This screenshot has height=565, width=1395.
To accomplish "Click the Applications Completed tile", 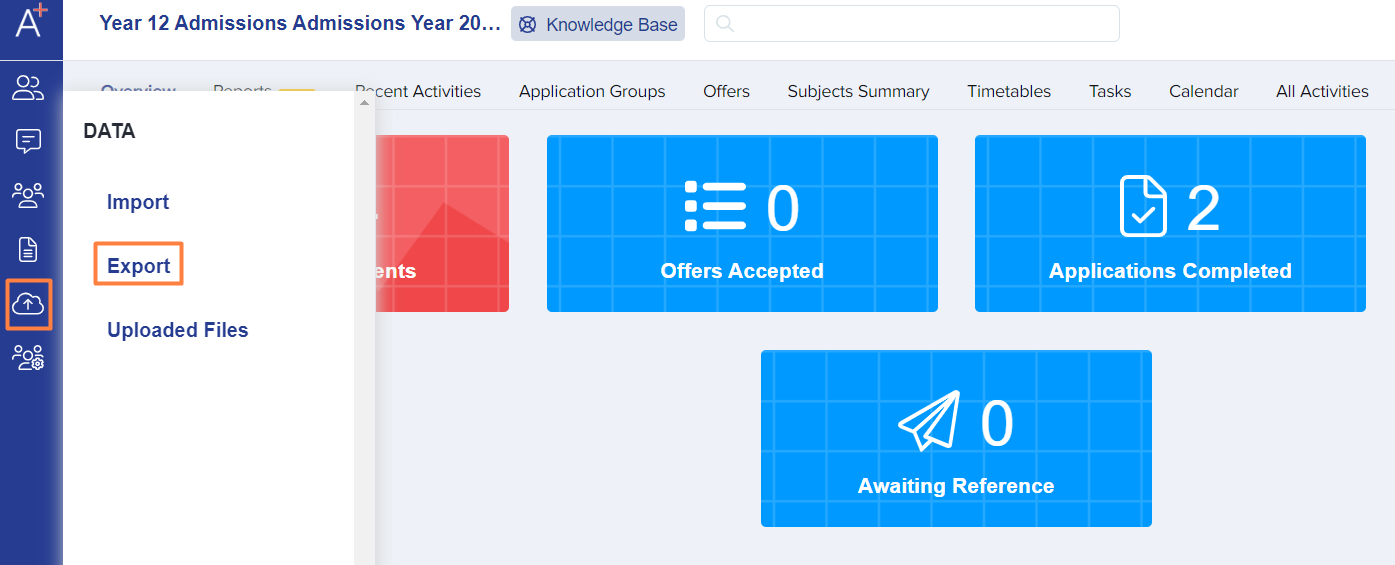I will pyautogui.click(x=1170, y=224).
